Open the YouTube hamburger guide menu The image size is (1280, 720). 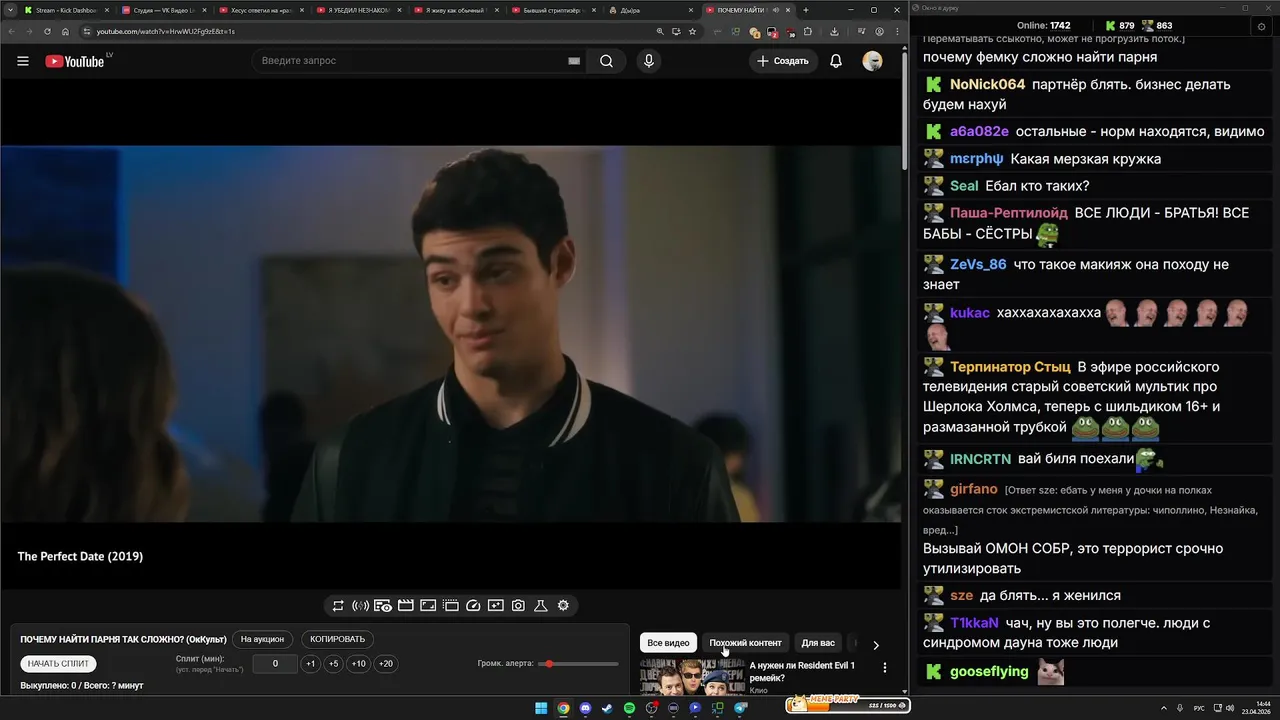pos(22,61)
